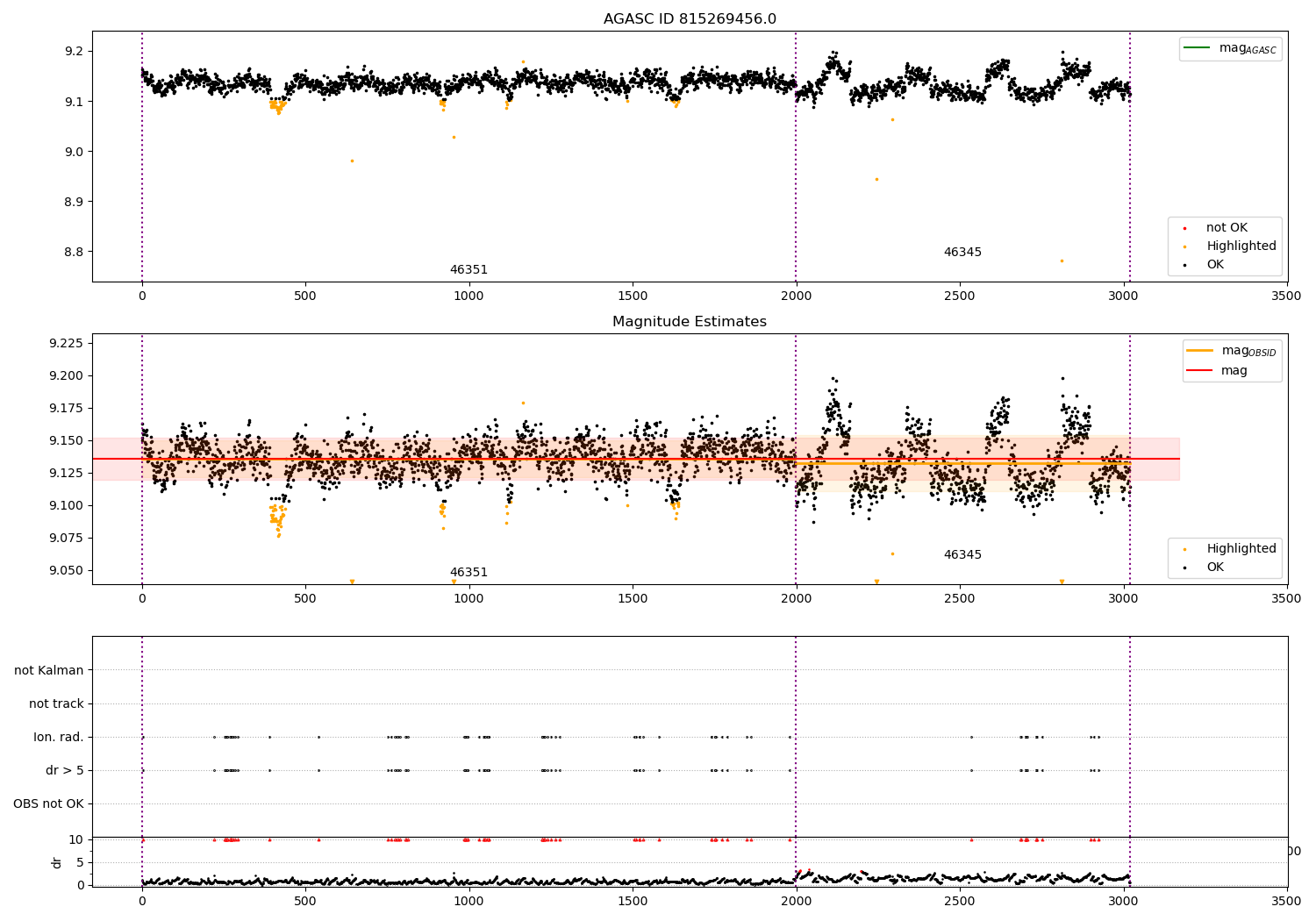Click the '9.050' y-tick label
Image resolution: width=1316 pixels, height=921 pixels.
pos(67,570)
